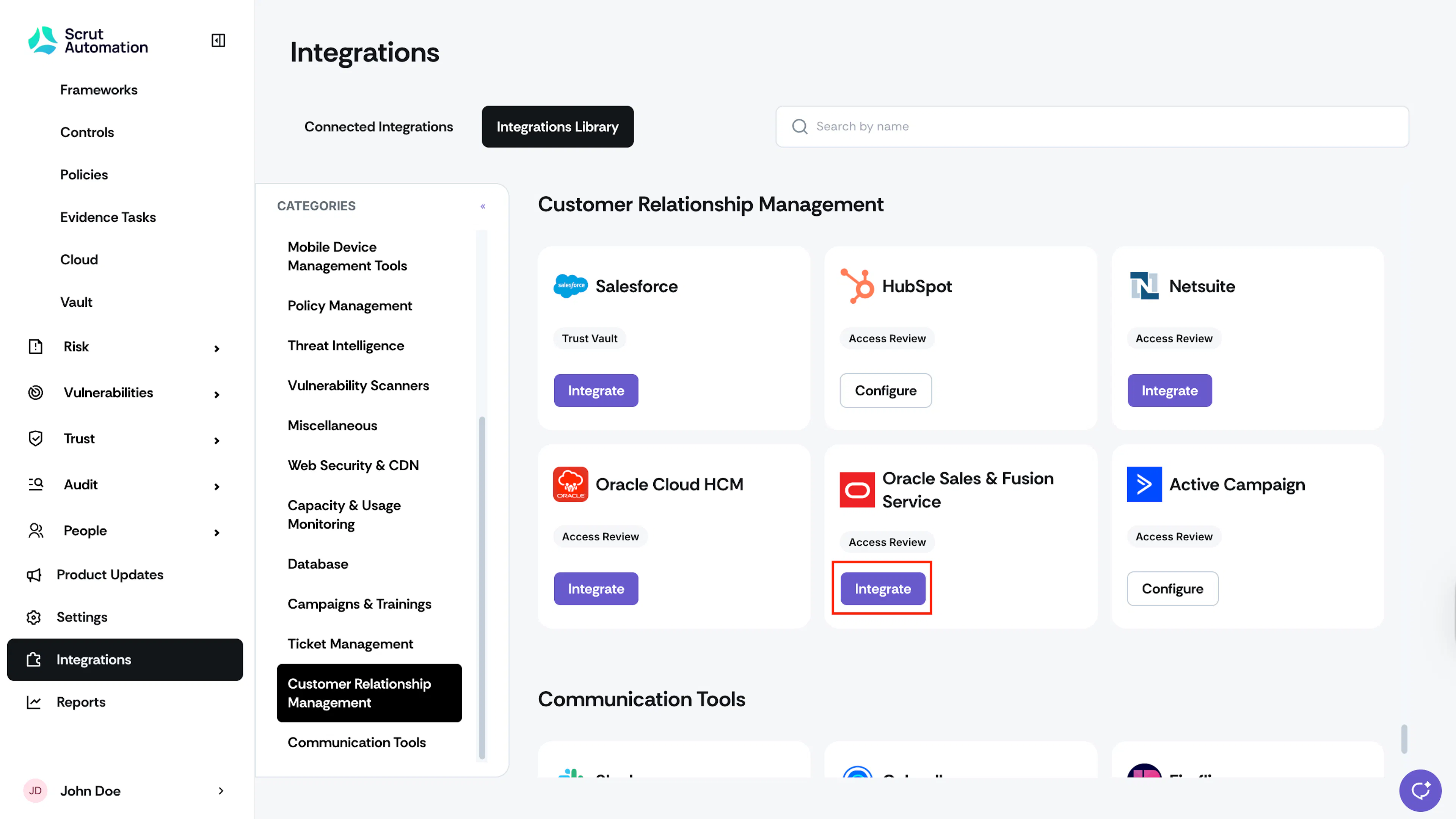Click the Oracle Cloud HCM logo
The image size is (1456, 819).
[x=570, y=485]
